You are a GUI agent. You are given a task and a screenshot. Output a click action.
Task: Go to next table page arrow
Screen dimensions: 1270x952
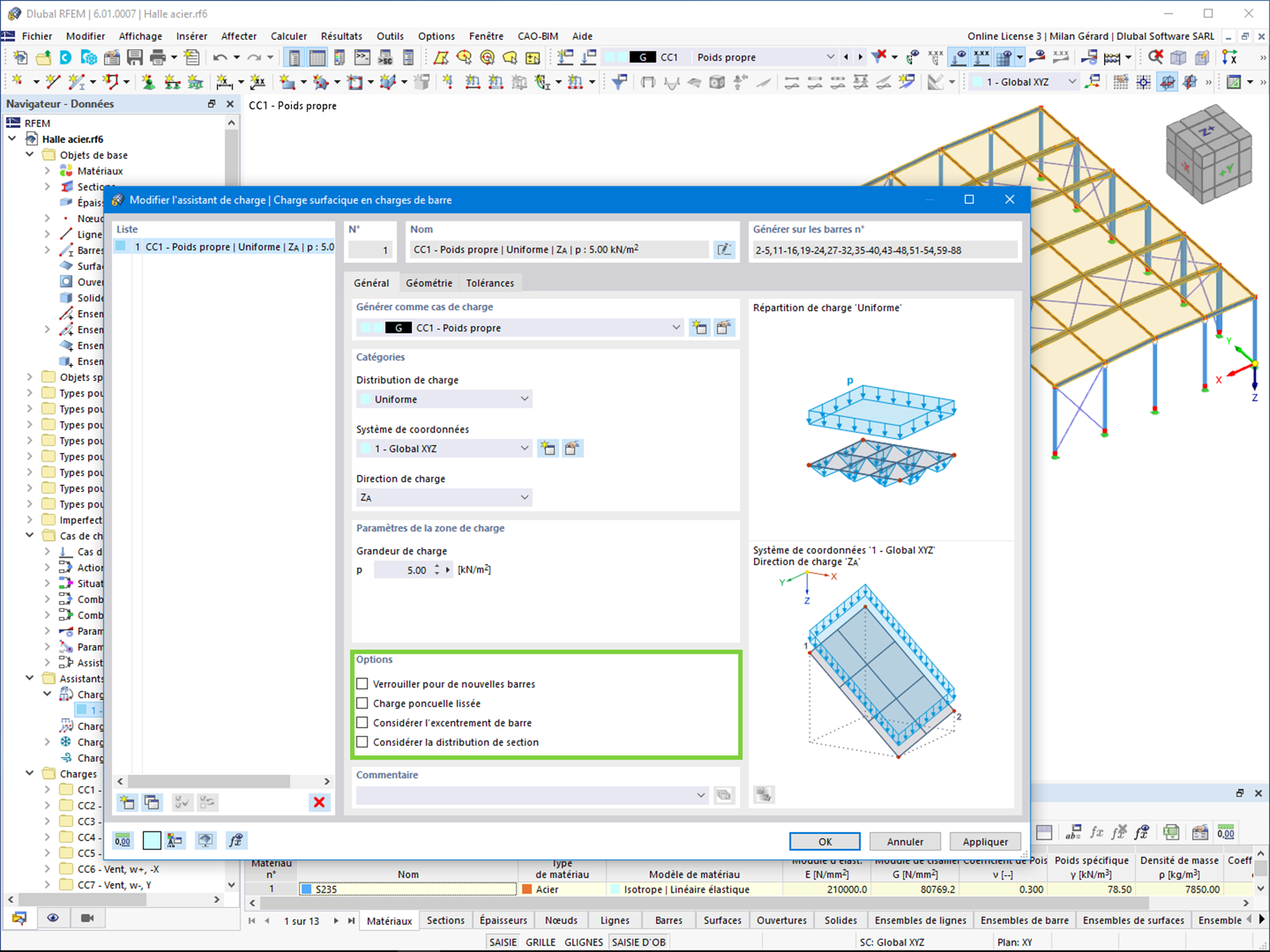tap(336, 920)
